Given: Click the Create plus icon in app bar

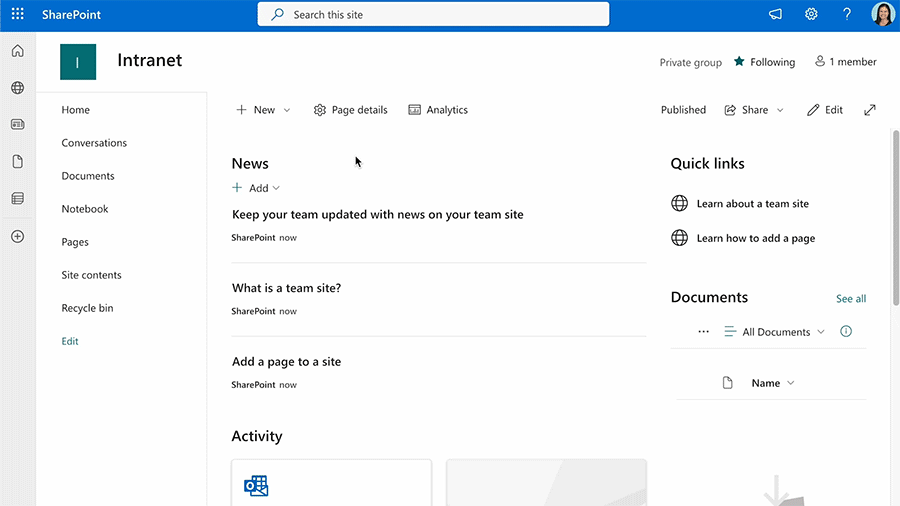Looking at the screenshot, I should [18, 236].
